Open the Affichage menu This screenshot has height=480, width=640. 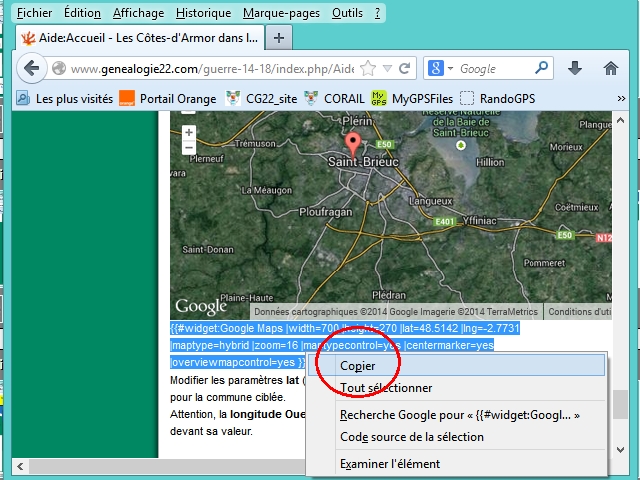click(x=138, y=13)
